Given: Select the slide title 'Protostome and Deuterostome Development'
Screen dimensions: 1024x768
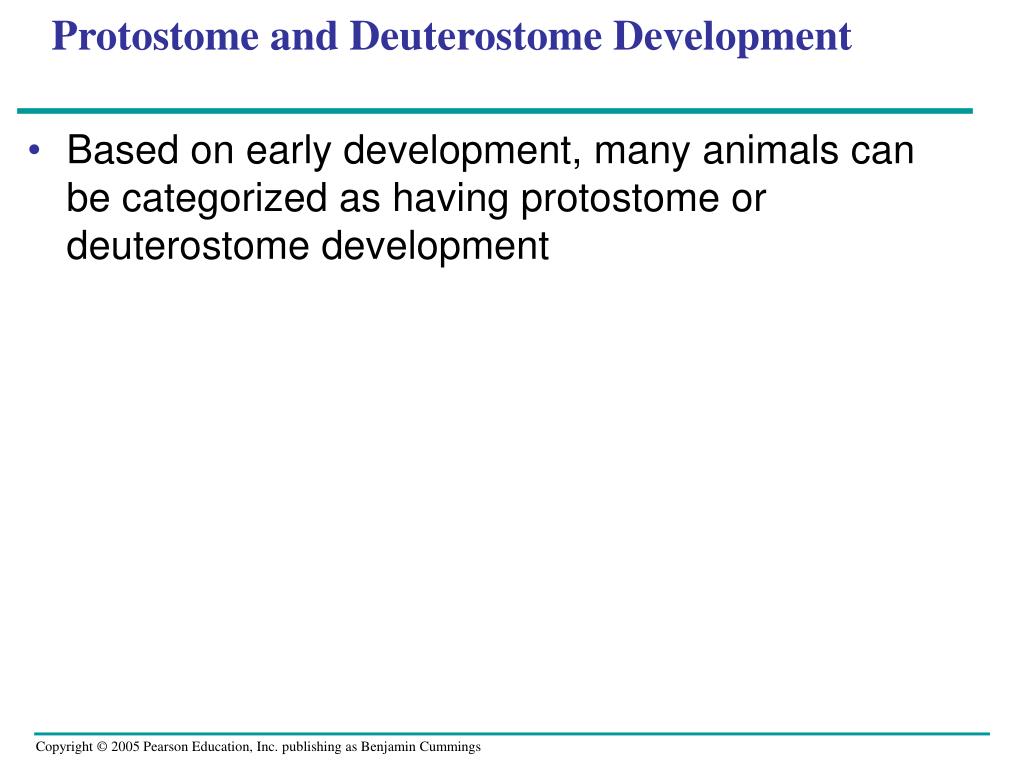Looking at the screenshot, I should pos(451,36).
